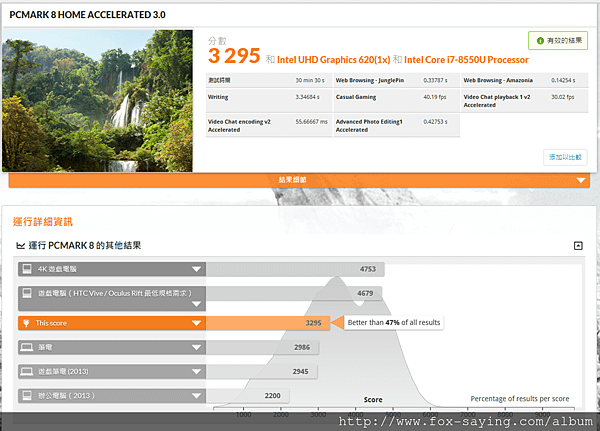Click the 3295 highlighted orange score bar
Viewport: 600px width, 431px height.
point(267,323)
